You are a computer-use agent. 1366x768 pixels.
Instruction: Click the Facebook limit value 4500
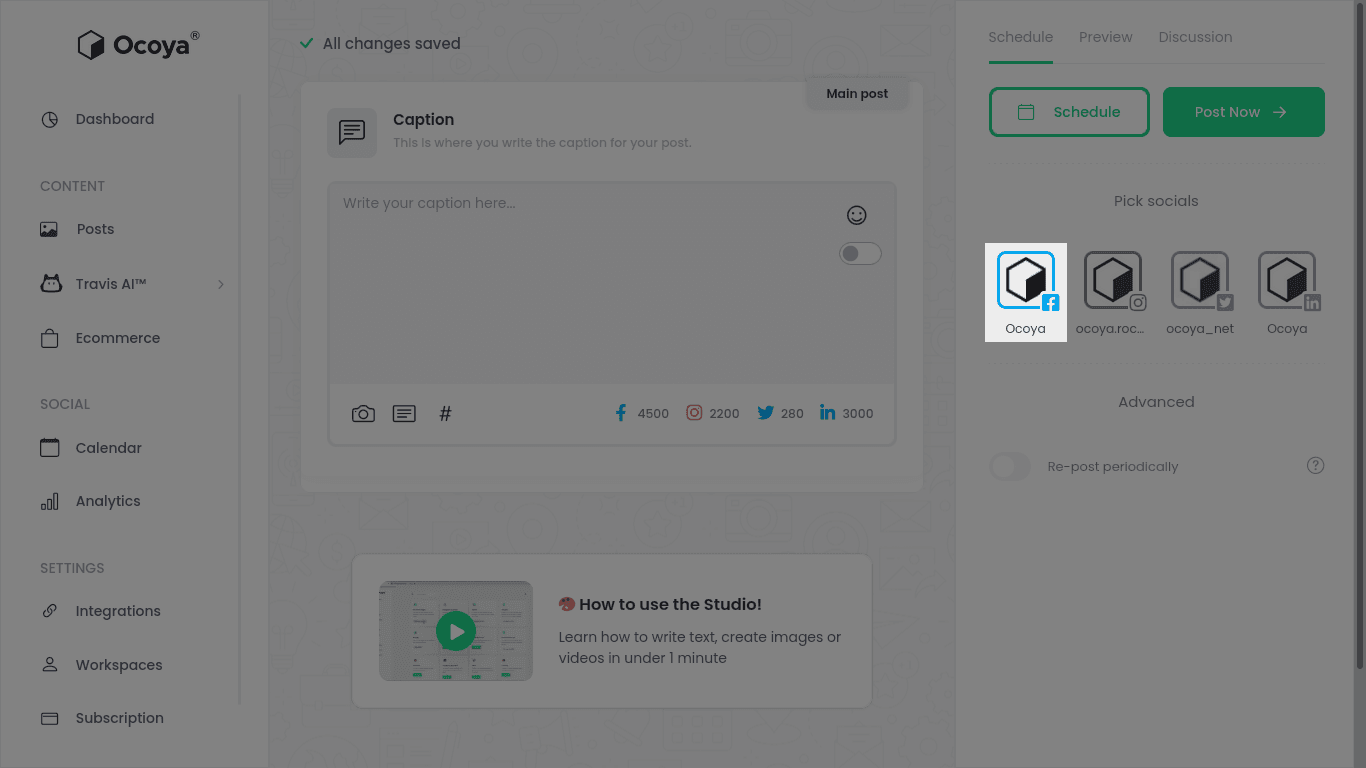pyautogui.click(x=653, y=413)
